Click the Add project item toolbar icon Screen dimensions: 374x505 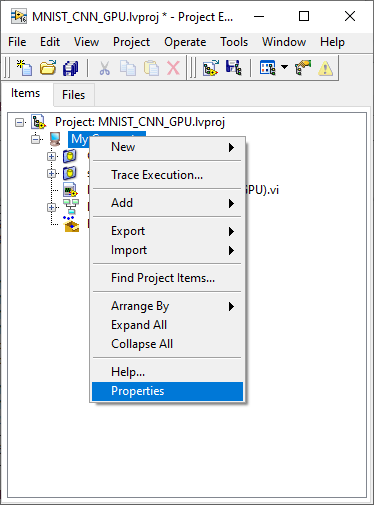211,68
